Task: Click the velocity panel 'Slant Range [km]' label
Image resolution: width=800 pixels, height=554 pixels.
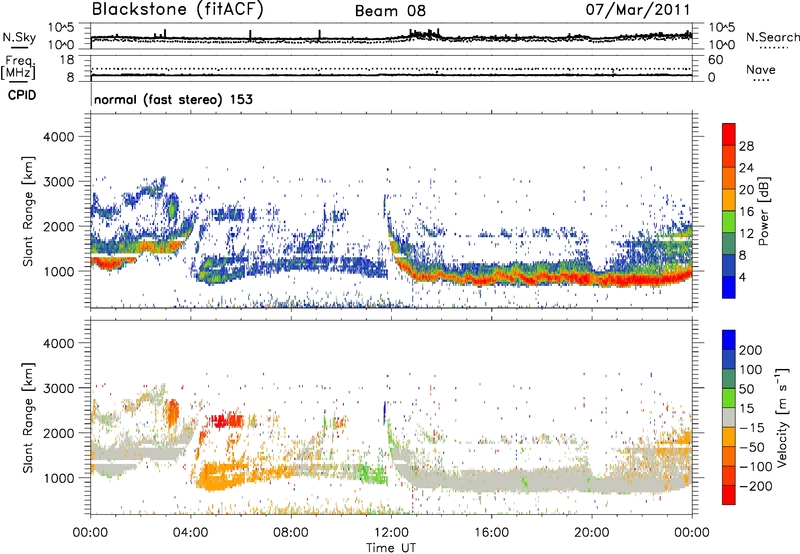Action: (x=28, y=417)
